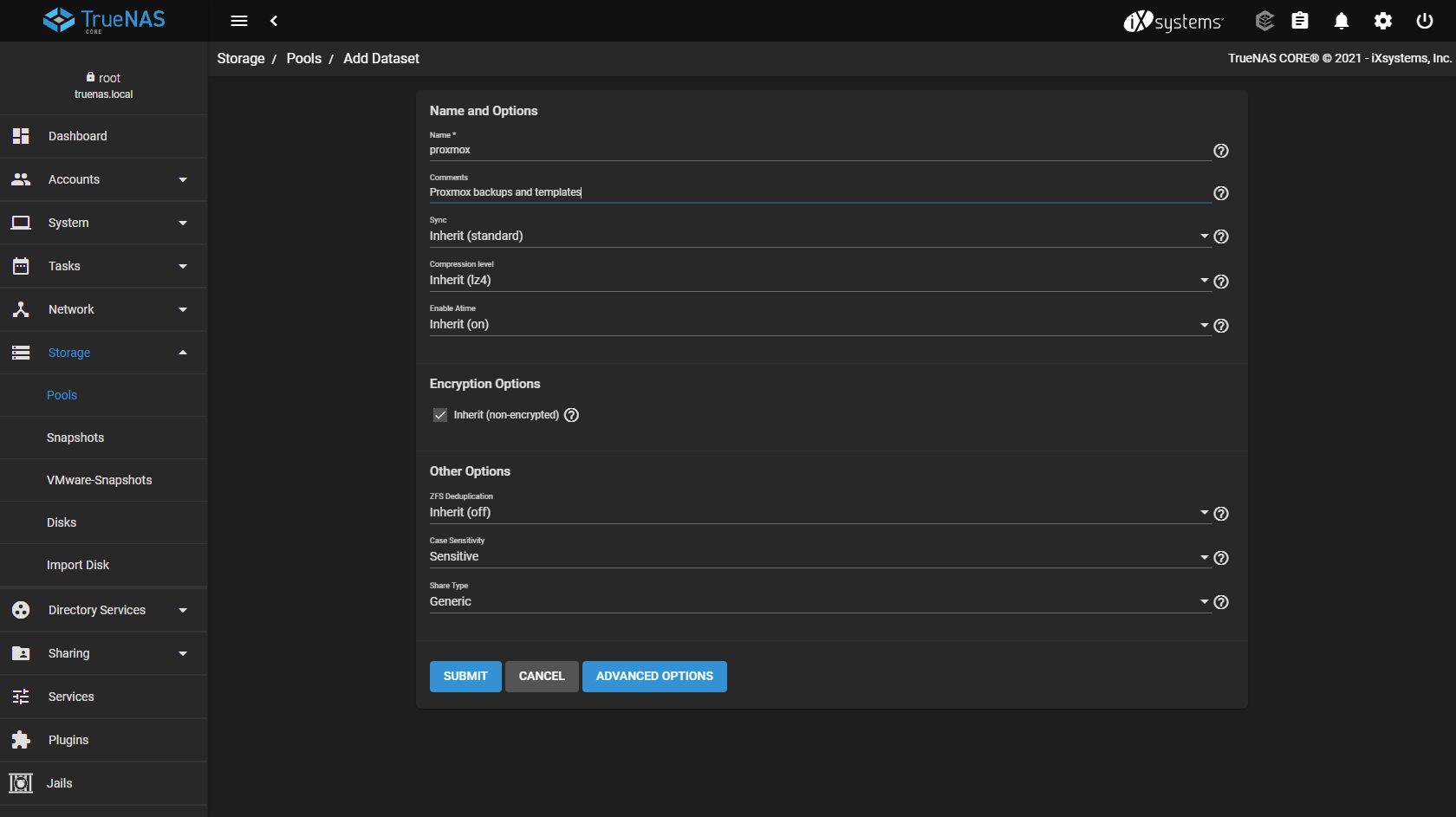Open the Enable Atime dropdown
The height and width of the screenshot is (817, 1456).
tap(819, 324)
